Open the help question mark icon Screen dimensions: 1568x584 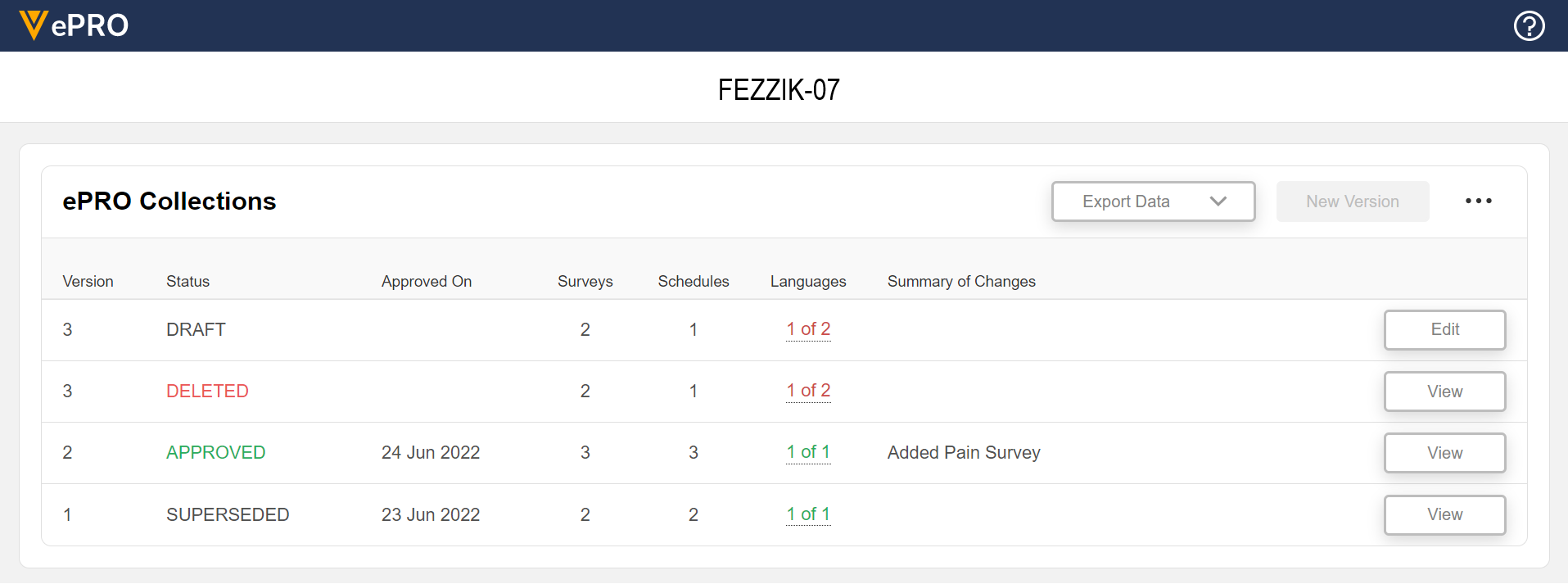(1529, 25)
